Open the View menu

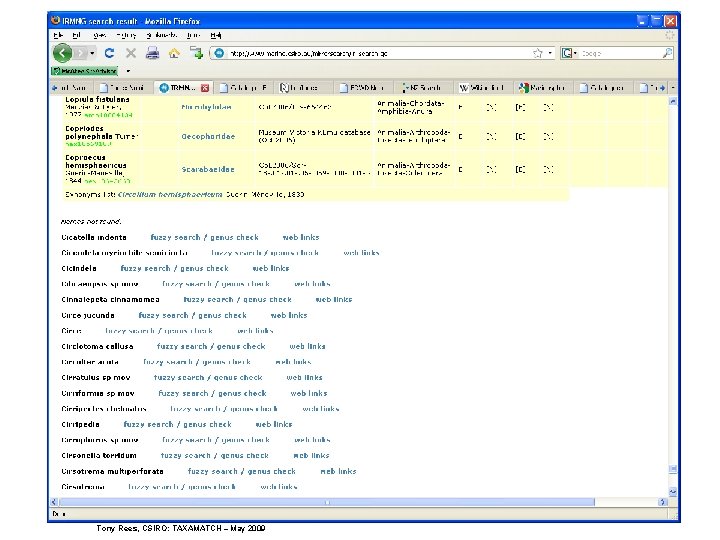pyautogui.click(x=99, y=35)
